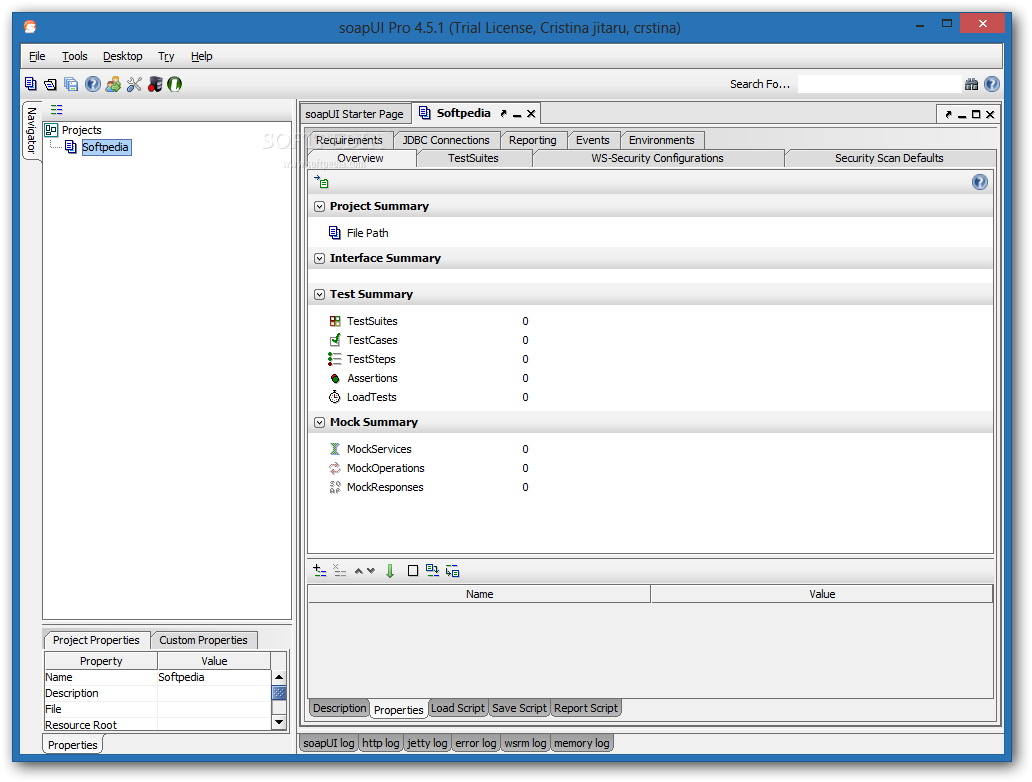Open Overview panel help icon
Screen dimensions: 1032x782
(979, 182)
